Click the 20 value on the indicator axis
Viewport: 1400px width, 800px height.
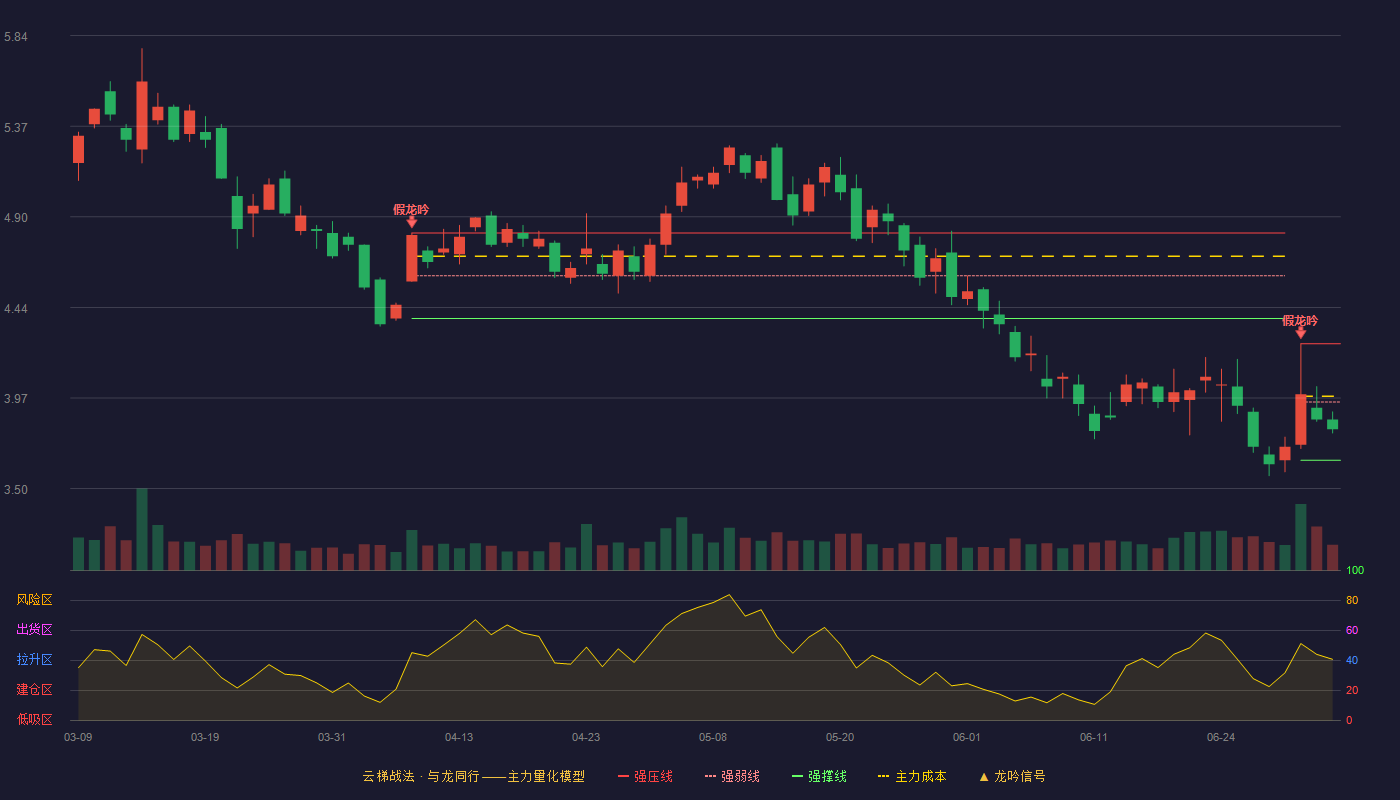click(1352, 690)
